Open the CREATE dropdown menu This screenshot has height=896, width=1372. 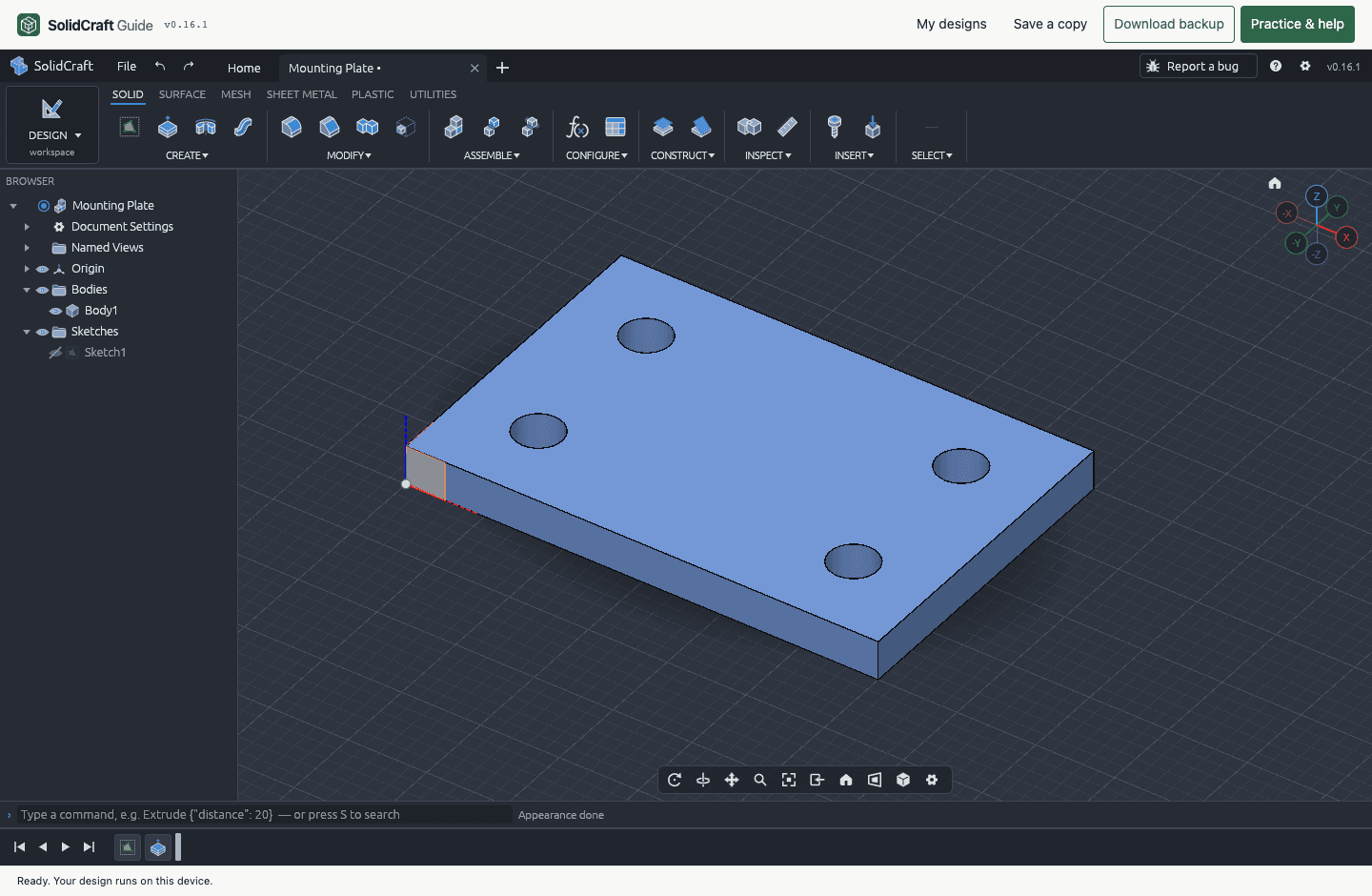coord(187,155)
